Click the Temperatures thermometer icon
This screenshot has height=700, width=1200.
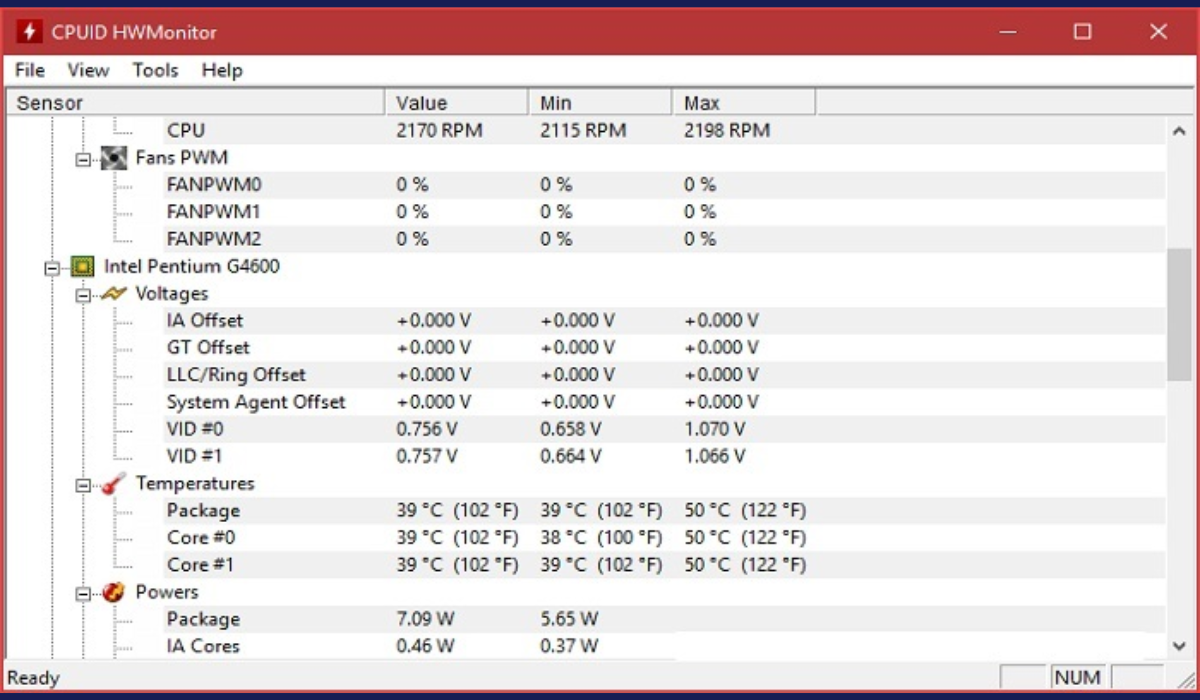[114, 484]
